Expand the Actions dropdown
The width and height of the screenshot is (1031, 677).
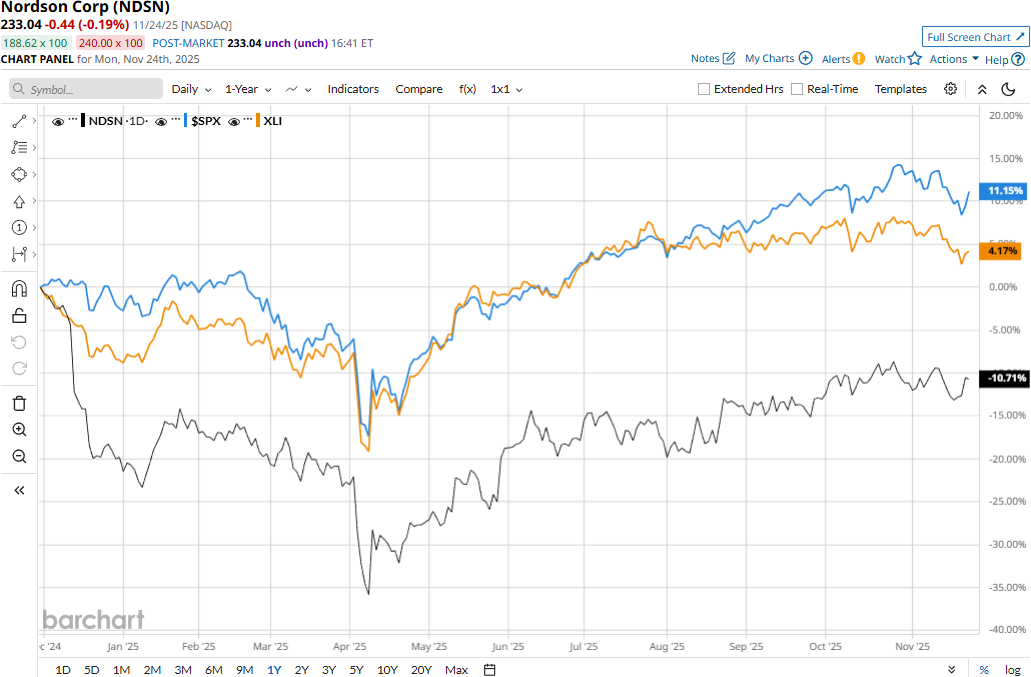[953, 58]
